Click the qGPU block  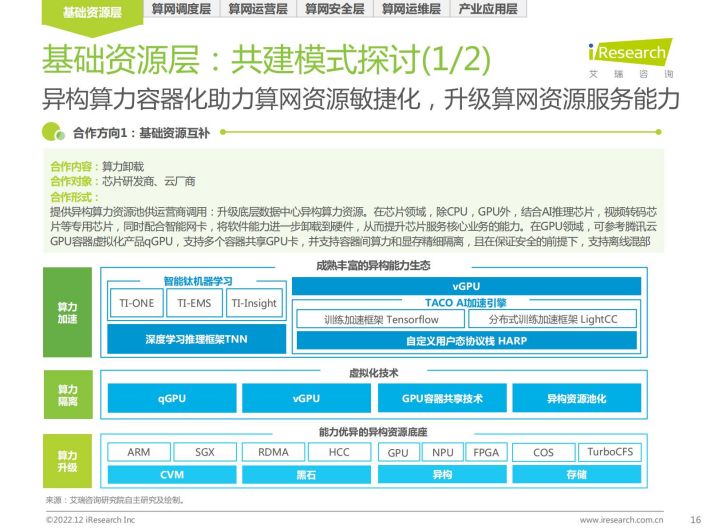click(172, 398)
